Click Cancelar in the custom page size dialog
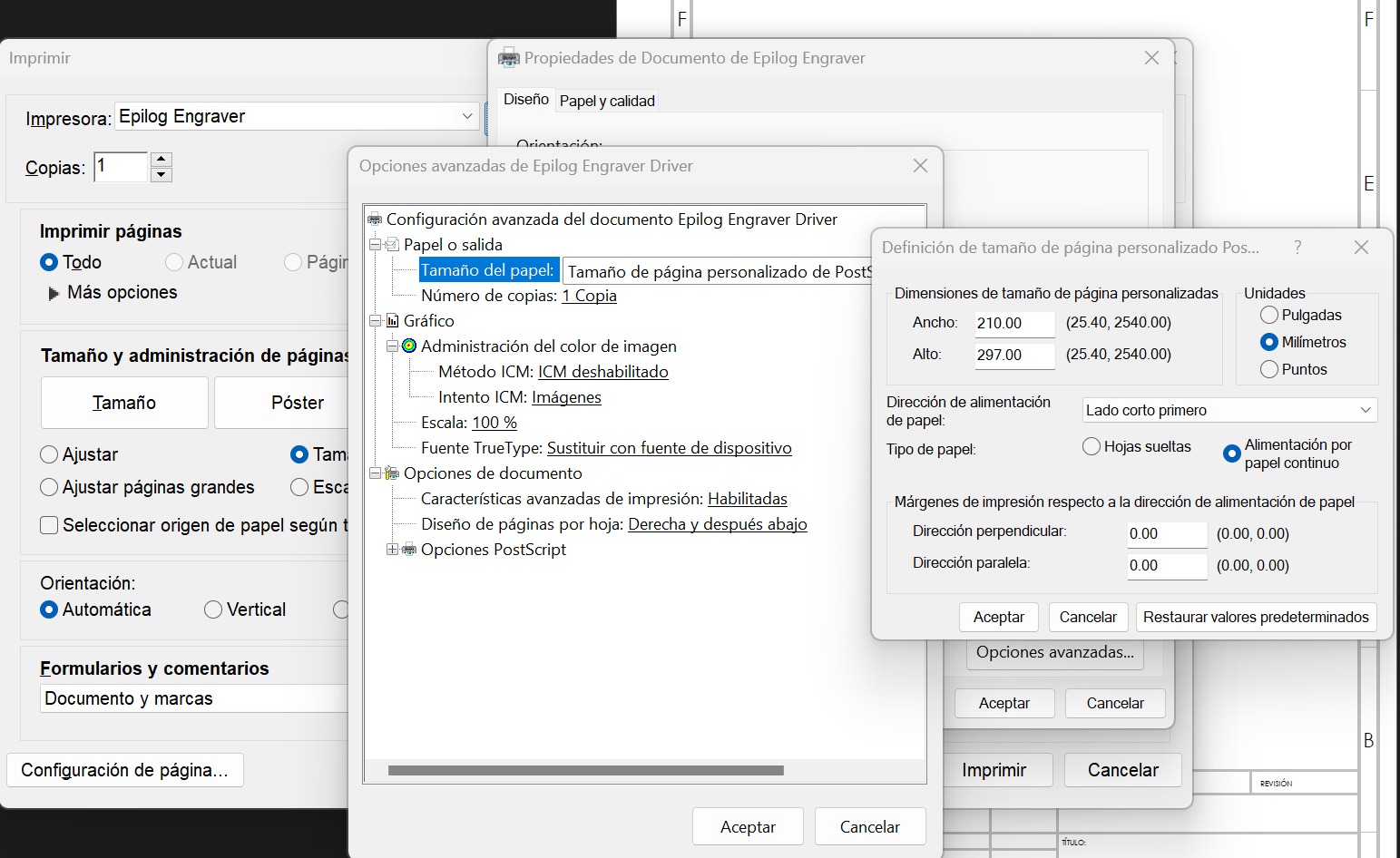Image resolution: width=1400 pixels, height=858 pixels. pos(1088,617)
